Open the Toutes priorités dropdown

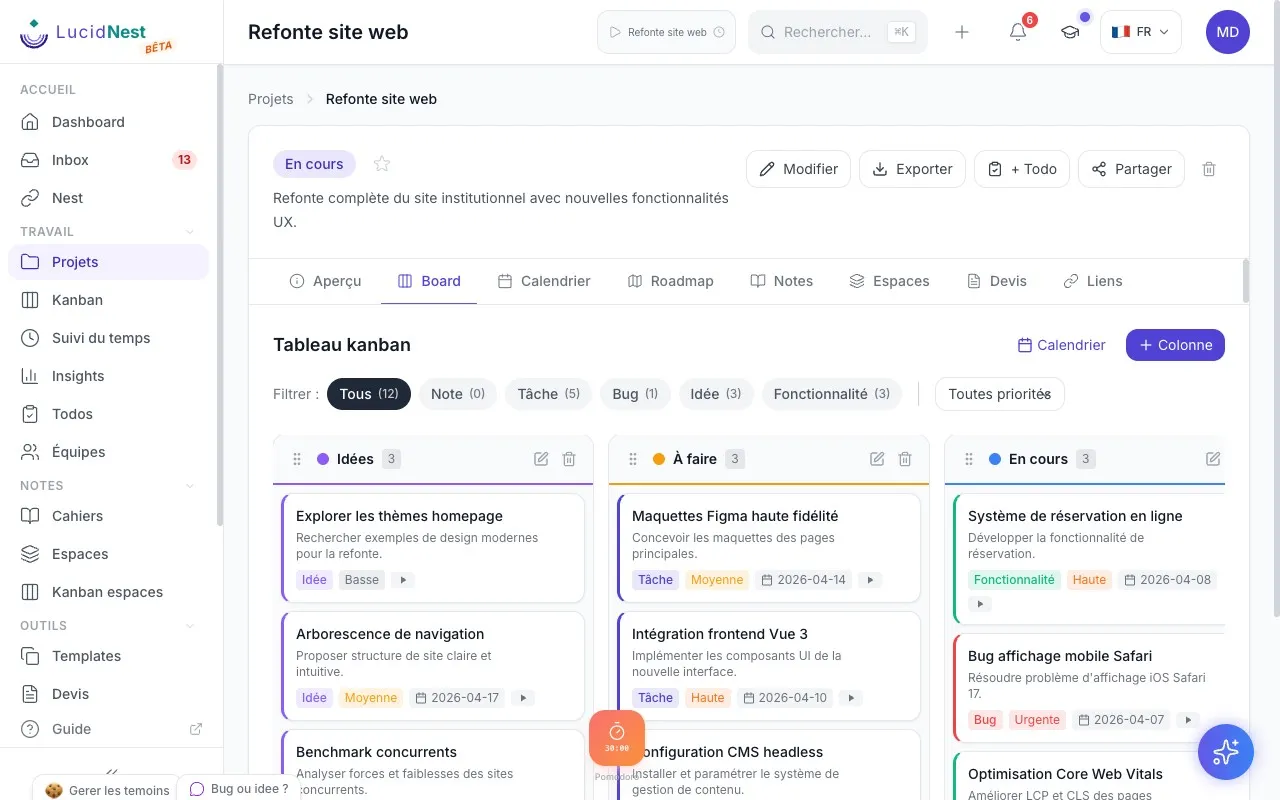tap(999, 394)
